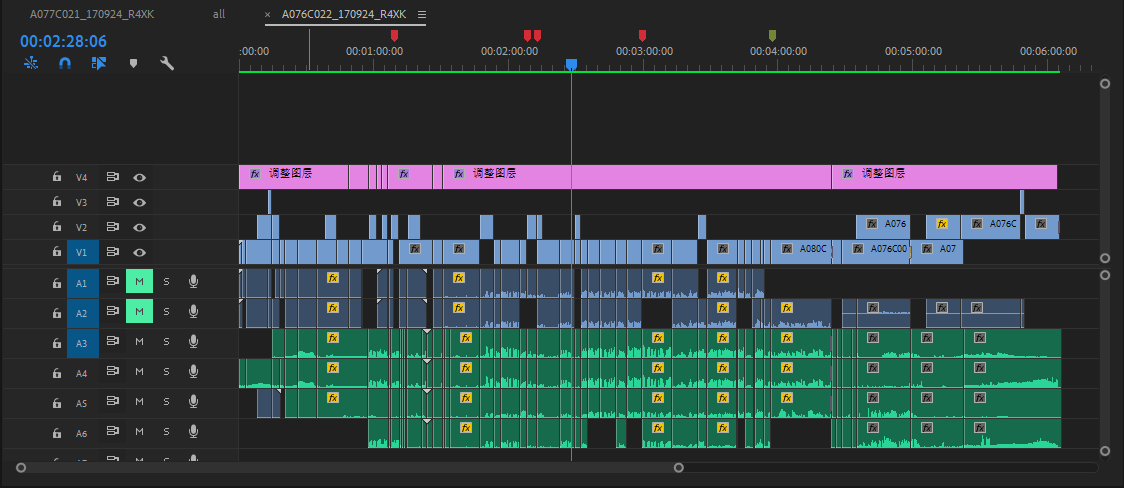Click the green marker near 00:04:00:00
Image resolution: width=1124 pixels, height=488 pixels.
(771, 36)
